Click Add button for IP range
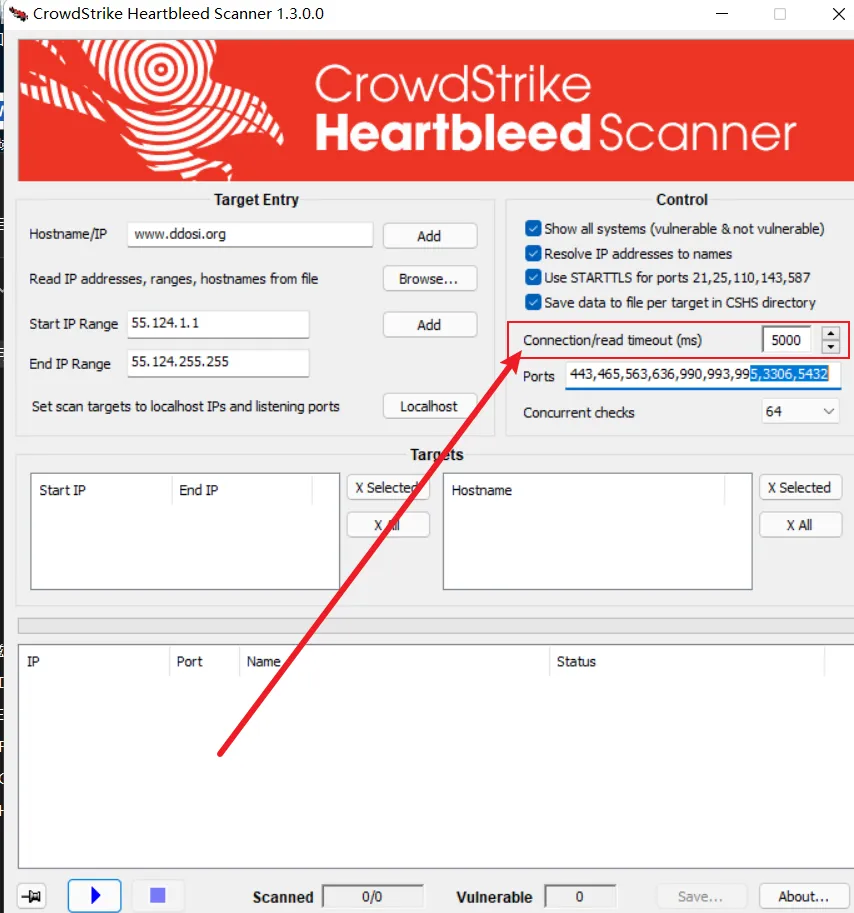The height and width of the screenshot is (913, 854). [430, 325]
